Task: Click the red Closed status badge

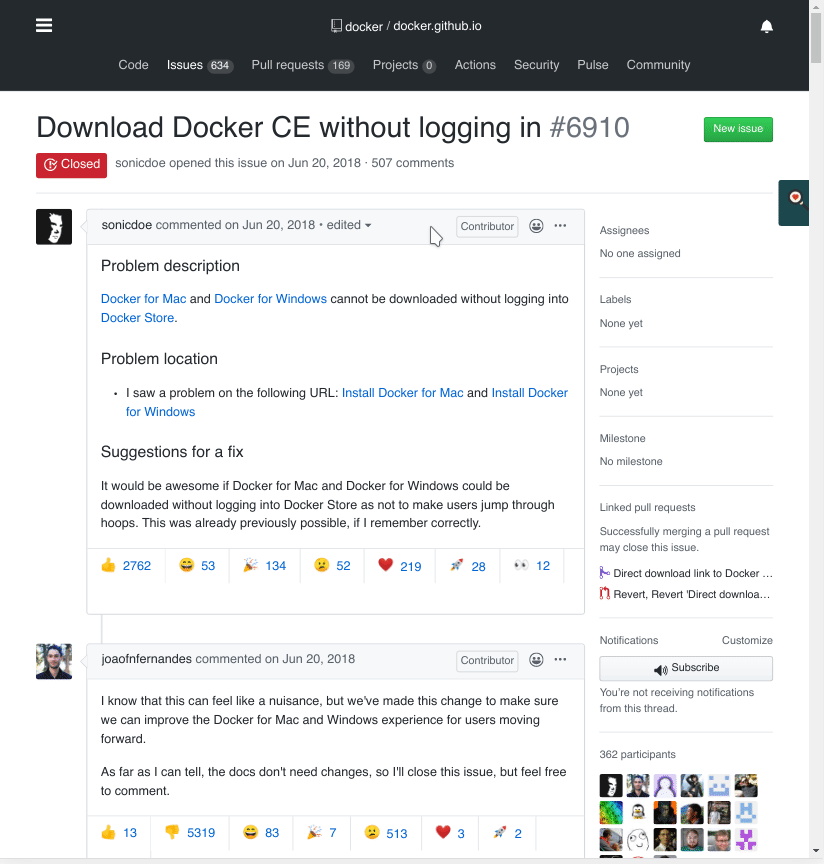Action: [x=72, y=165]
